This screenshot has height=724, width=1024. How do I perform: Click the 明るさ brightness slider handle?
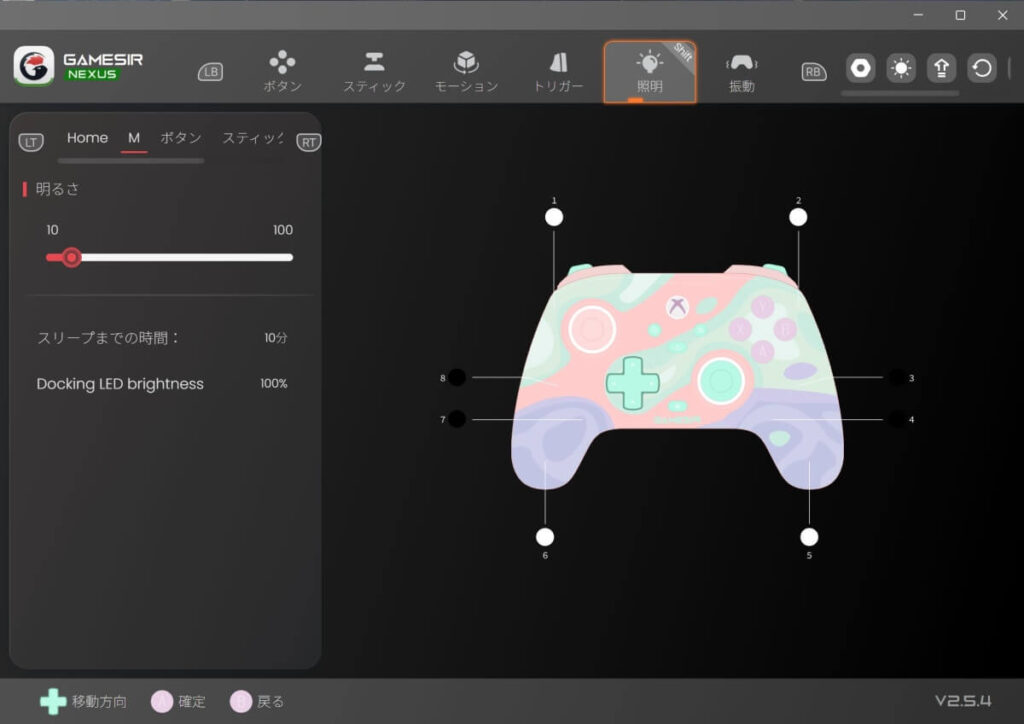pyautogui.click(x=71, y=257)
